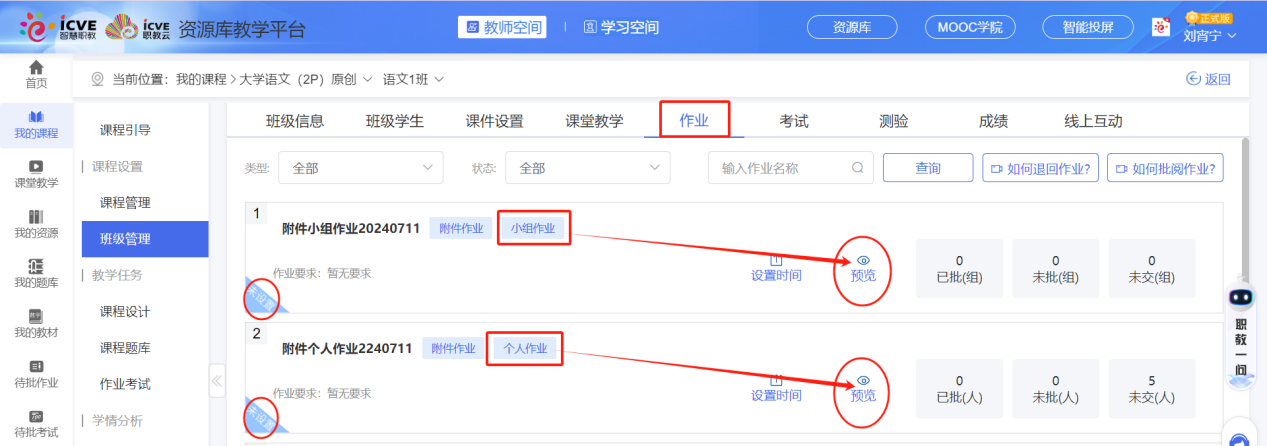Click the 输入作业名称 search input
The width and height of the screenshot is (1267, 446).
(x=780, y=168)
